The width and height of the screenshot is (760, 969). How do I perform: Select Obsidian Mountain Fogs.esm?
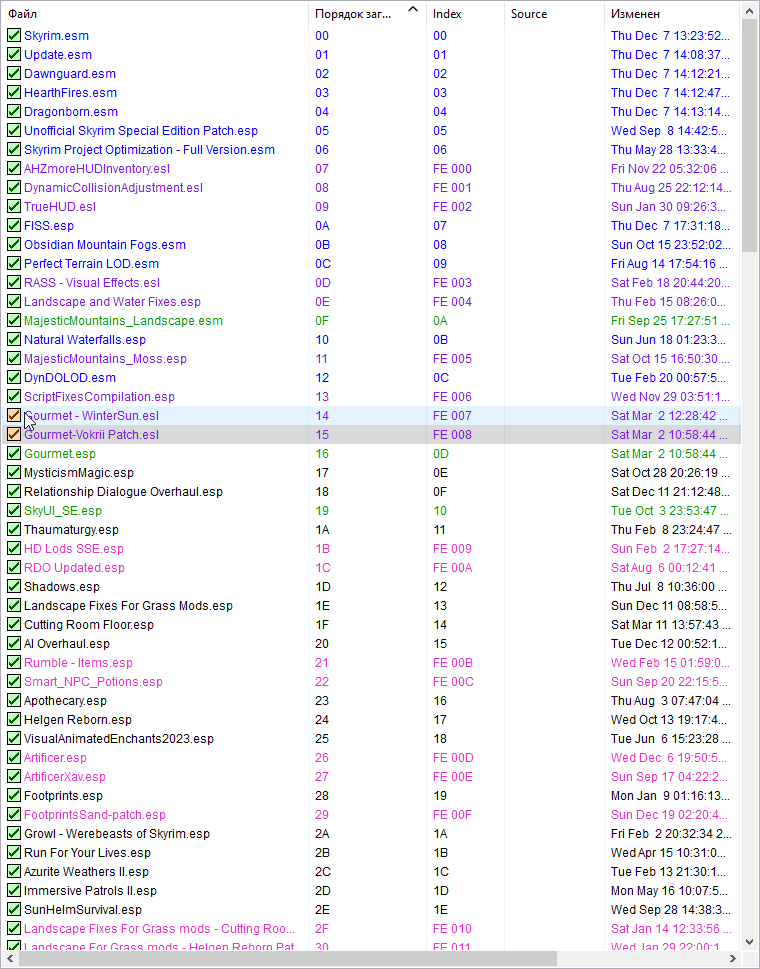105,245
